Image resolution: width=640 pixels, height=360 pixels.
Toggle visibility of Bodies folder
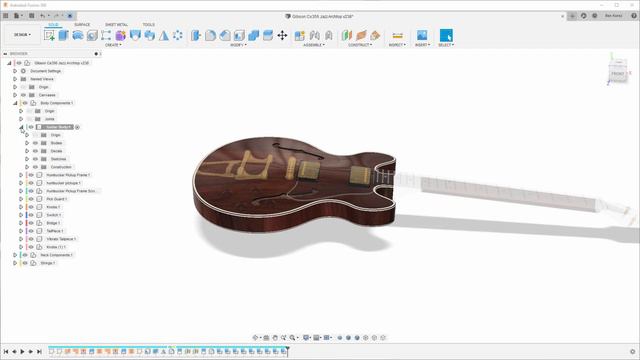click(x=36, y=143)
